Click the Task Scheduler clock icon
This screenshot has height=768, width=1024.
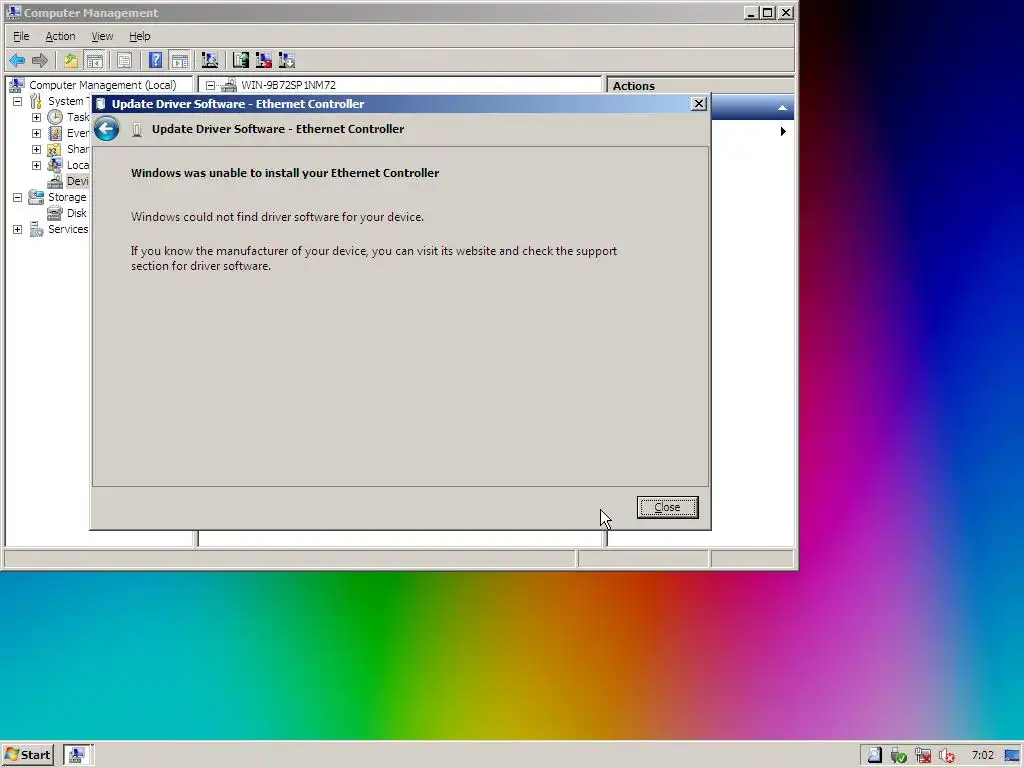tap(55, 117)
